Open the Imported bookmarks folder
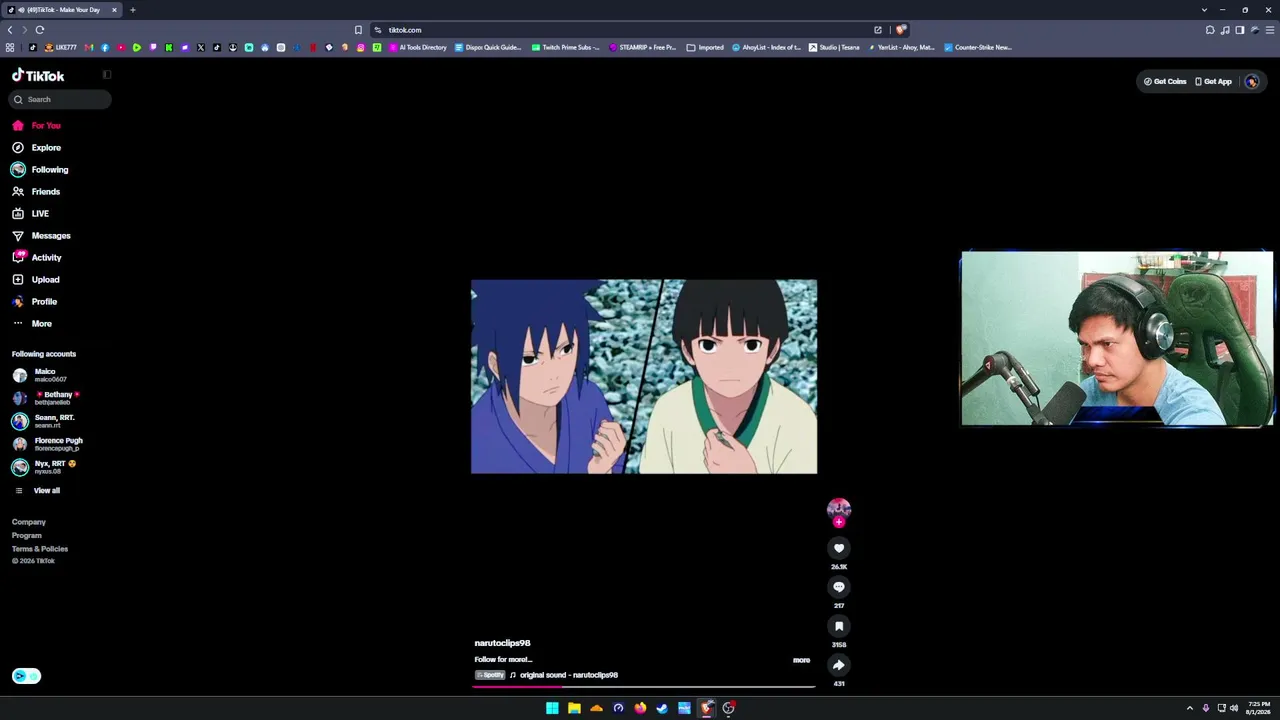This screenshot has height=720, width=1280. (x=705, y=47)
